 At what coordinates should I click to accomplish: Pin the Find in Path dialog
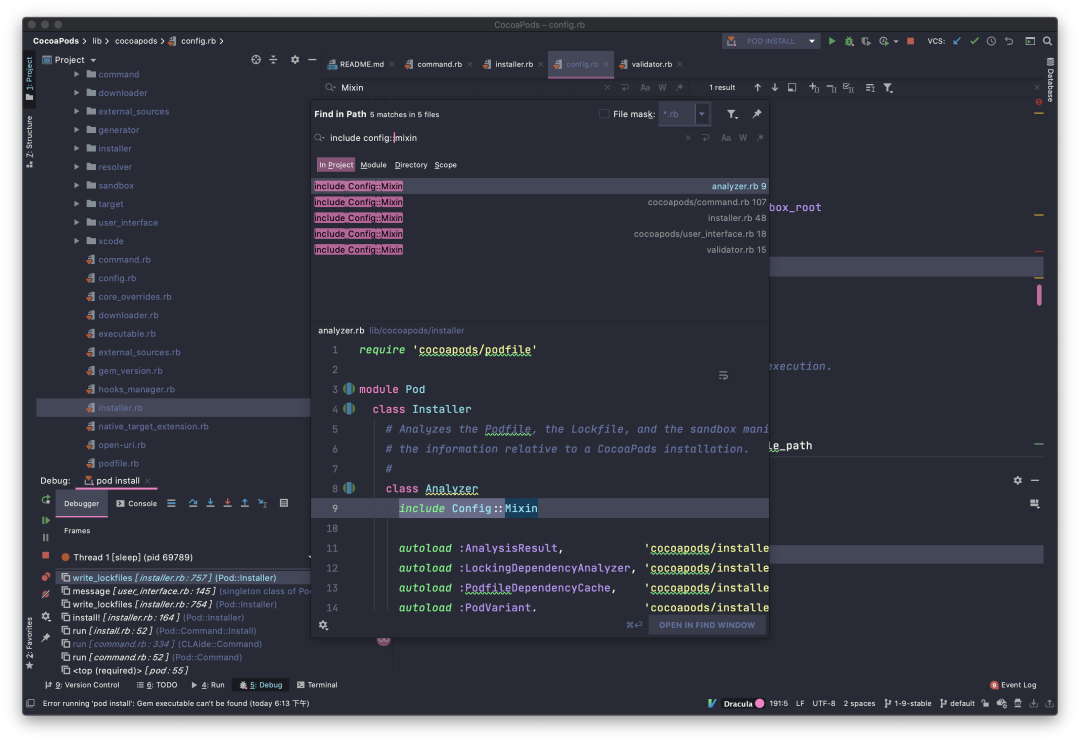coord(757,114)
